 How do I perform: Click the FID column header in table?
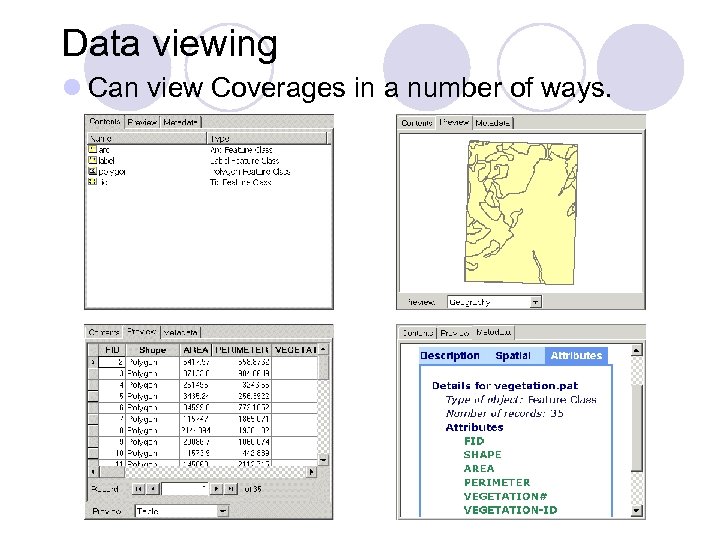[112, 350]
